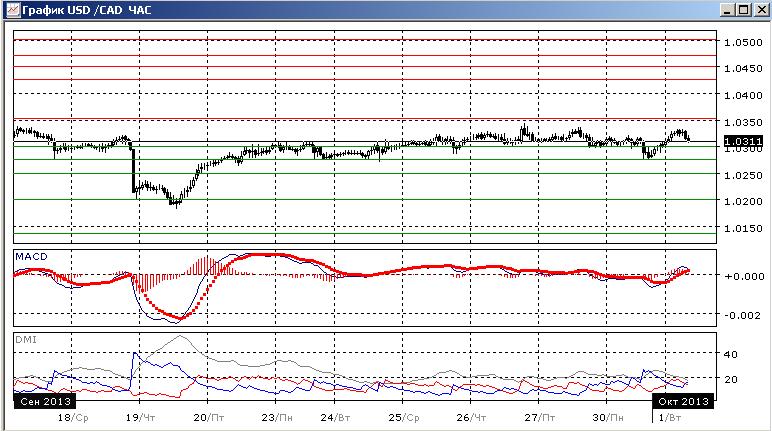Click the 'Окт 2013' month marker
This screenshot has width=772, height=431.
pyautogui.click(x=683, y=401)
